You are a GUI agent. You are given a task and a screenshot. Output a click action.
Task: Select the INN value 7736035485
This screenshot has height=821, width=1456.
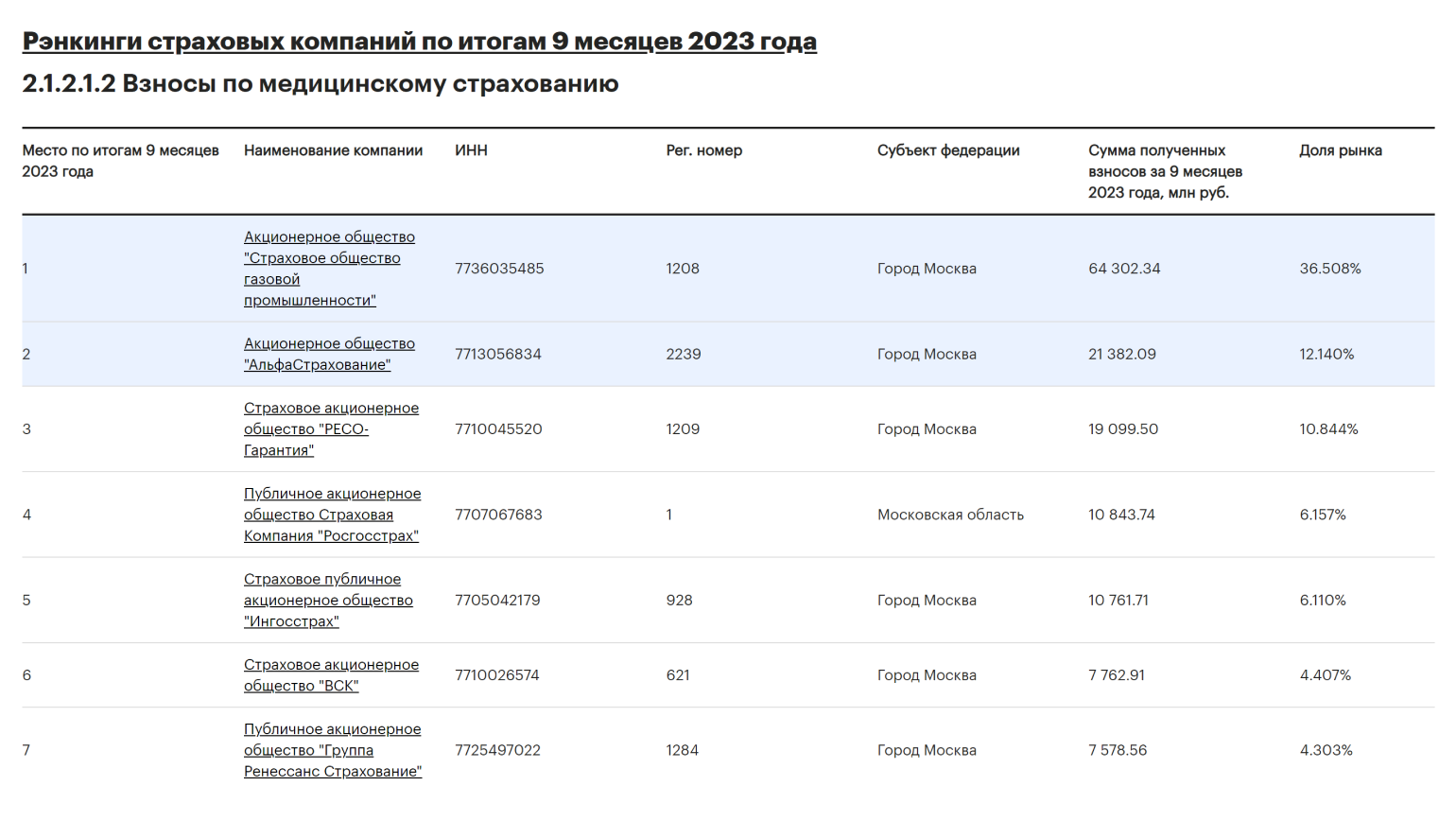click(x=499, y=269)
